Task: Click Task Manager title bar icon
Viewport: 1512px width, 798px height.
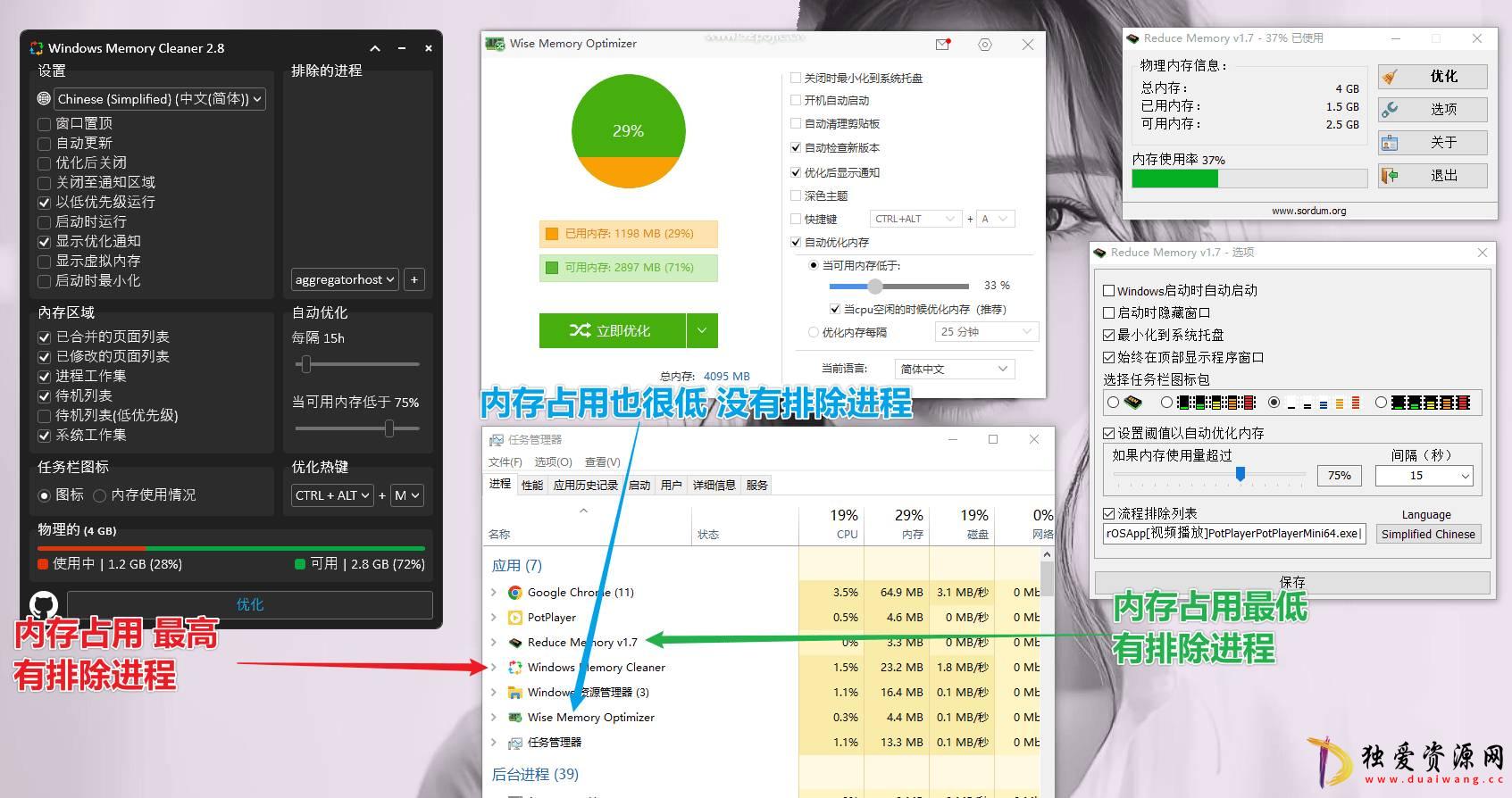Action: coord(497,440)
